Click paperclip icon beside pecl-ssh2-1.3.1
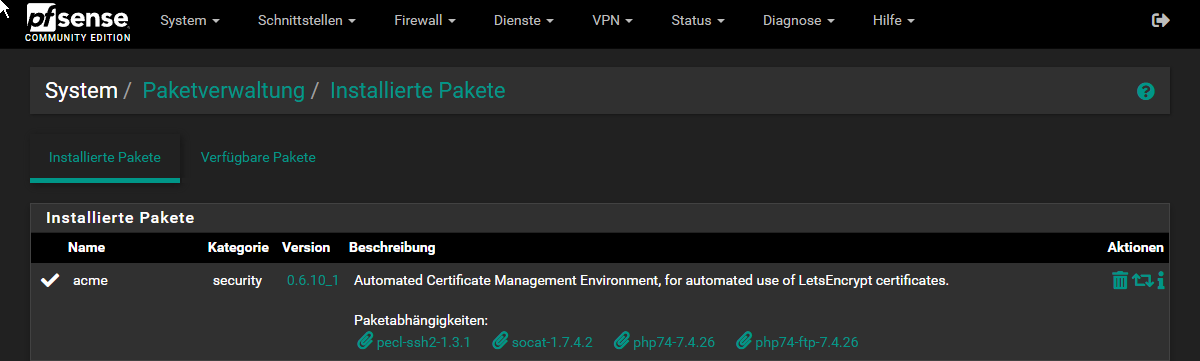The height and width of the screenshot is (361, 1200). click(x=364, y=342)
